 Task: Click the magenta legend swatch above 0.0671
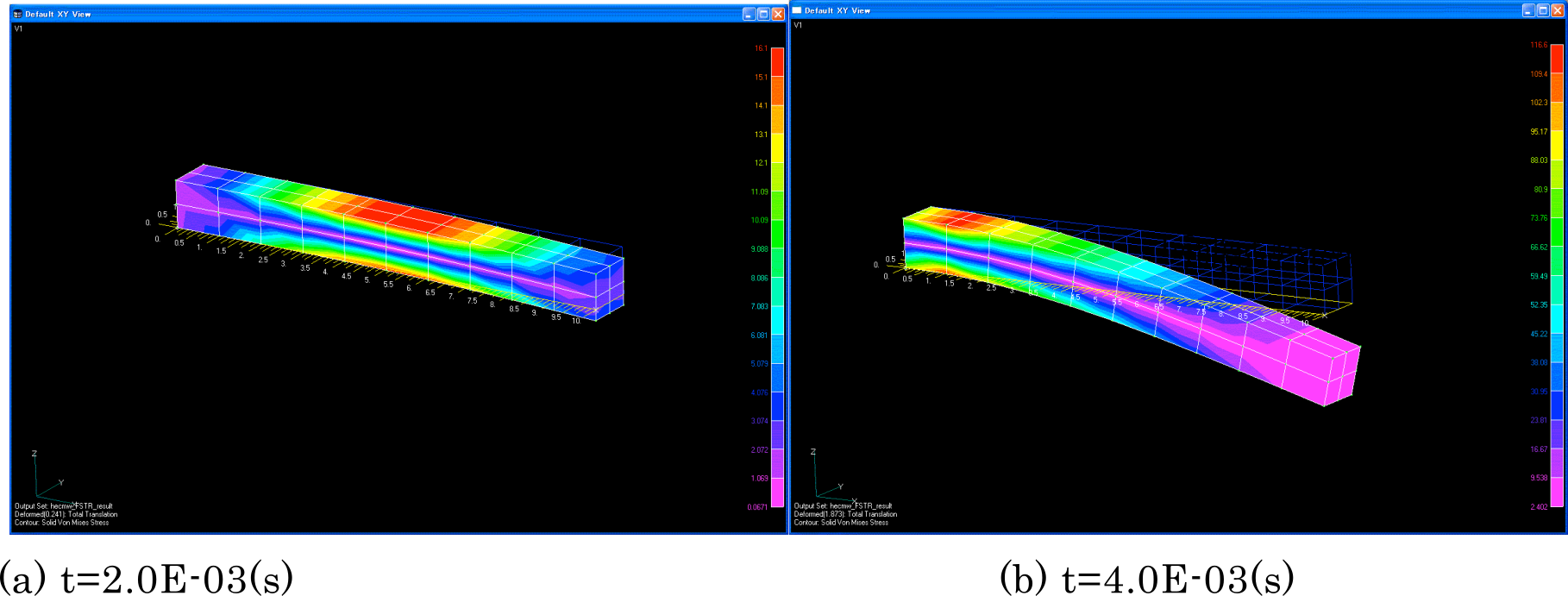click(777, 492)
